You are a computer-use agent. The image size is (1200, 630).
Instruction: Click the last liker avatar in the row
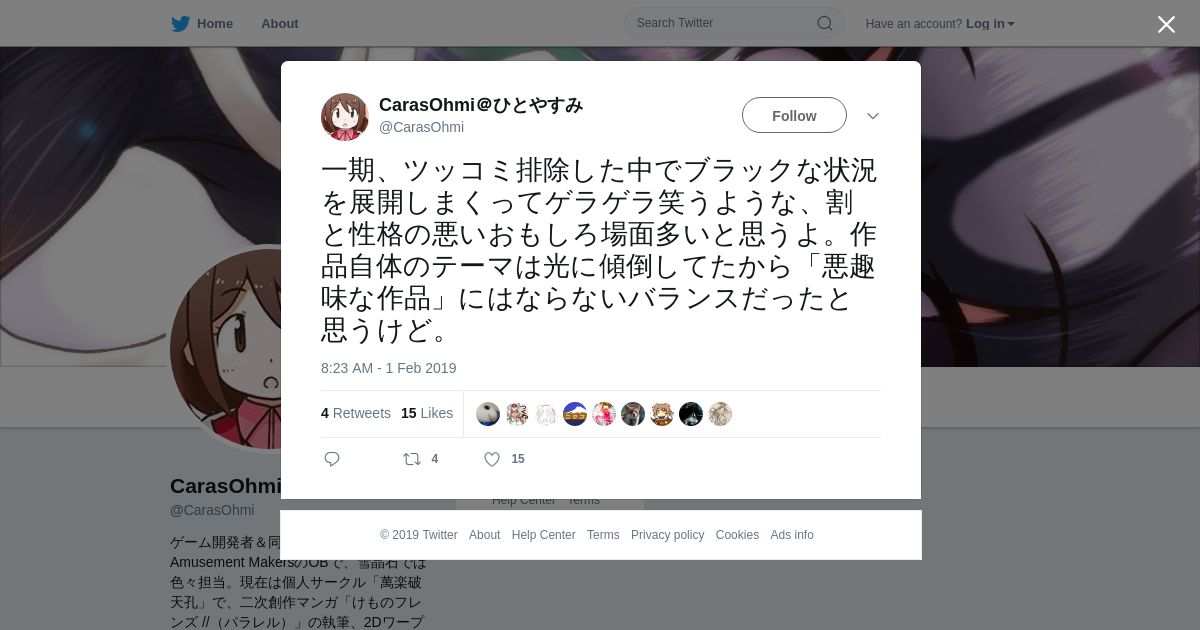(720, 414)
